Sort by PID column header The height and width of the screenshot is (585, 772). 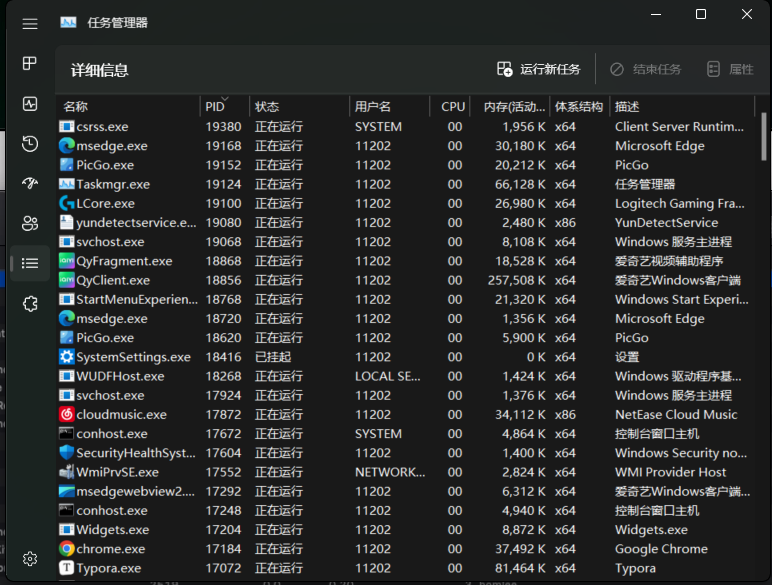[225, 107]
